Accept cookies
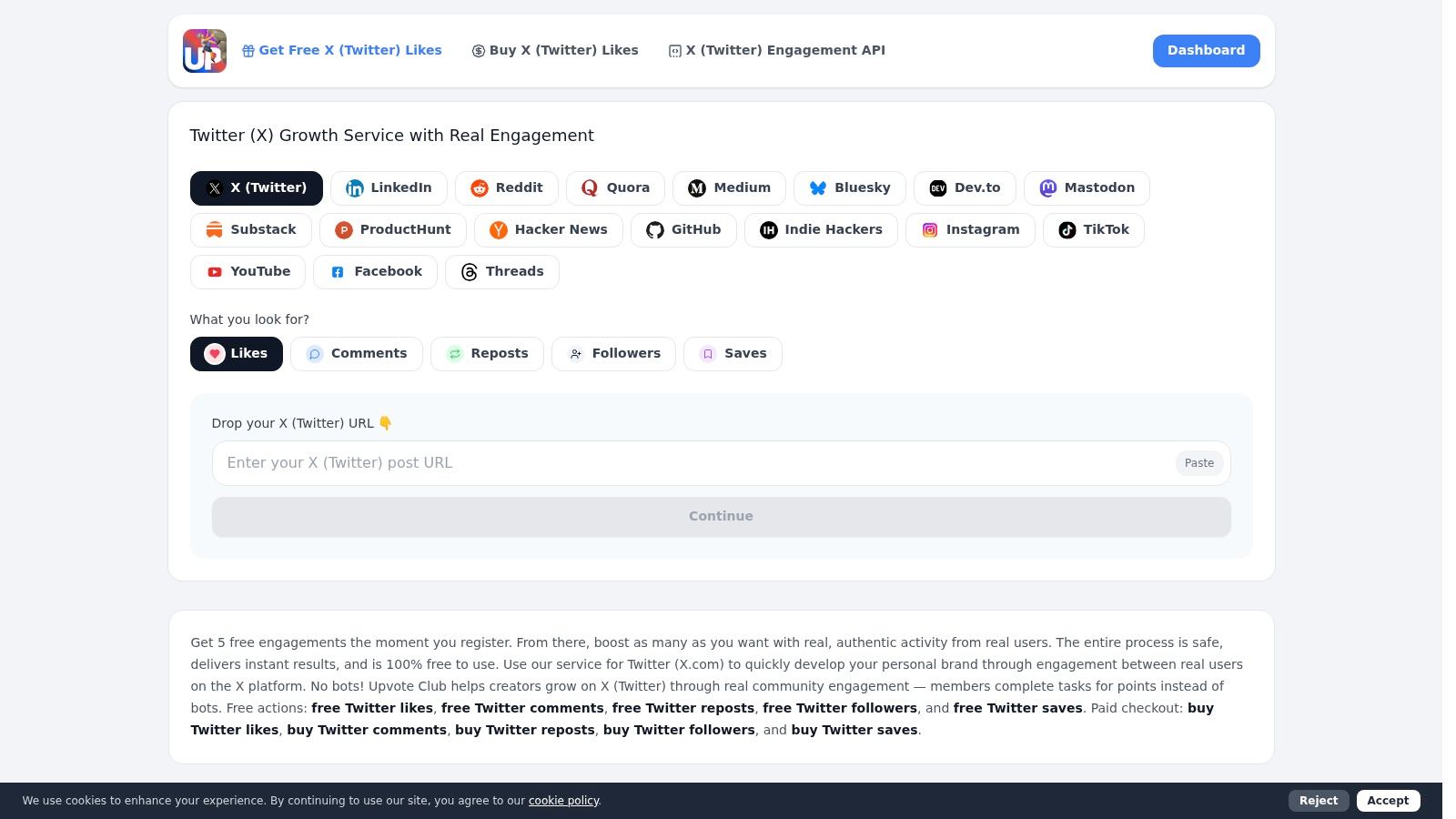This screenshot has height=819, width=1456. pyautogui.click(x=1388, y=801)
